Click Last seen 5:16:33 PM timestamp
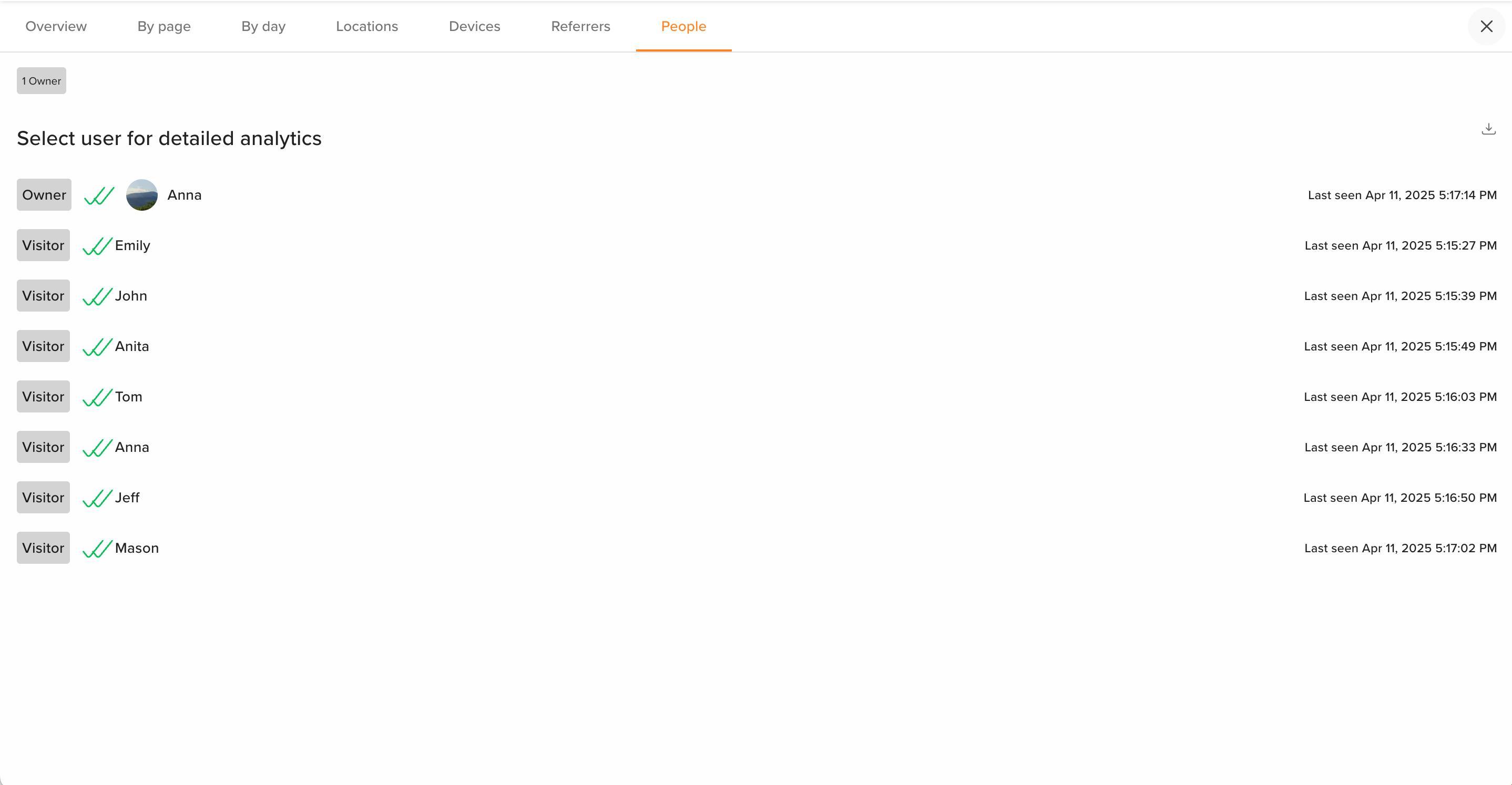This screenshot has height=785, width=1512. (x=1401, y=447)
